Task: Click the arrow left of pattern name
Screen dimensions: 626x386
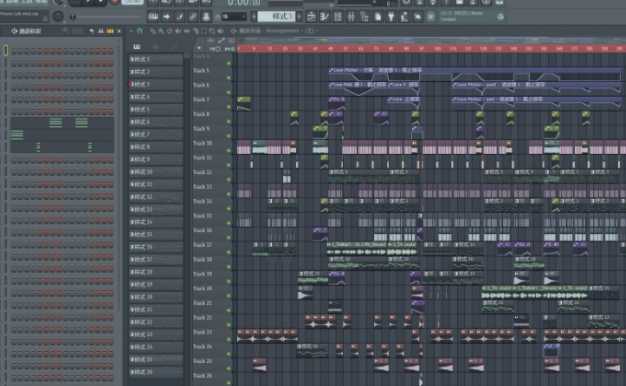Action: pyautogui.click(x=254, y=17)
